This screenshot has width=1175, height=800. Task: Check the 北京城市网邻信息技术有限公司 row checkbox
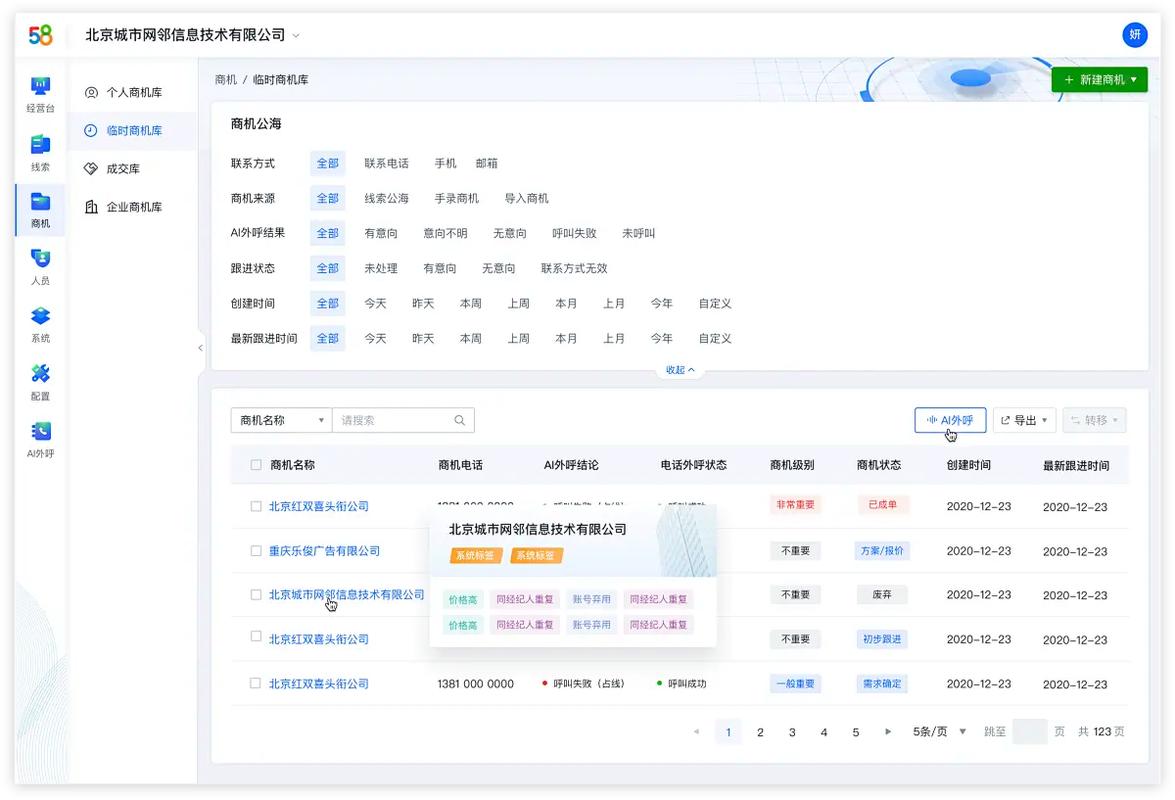pyautogui.click(x=256, y=595)
